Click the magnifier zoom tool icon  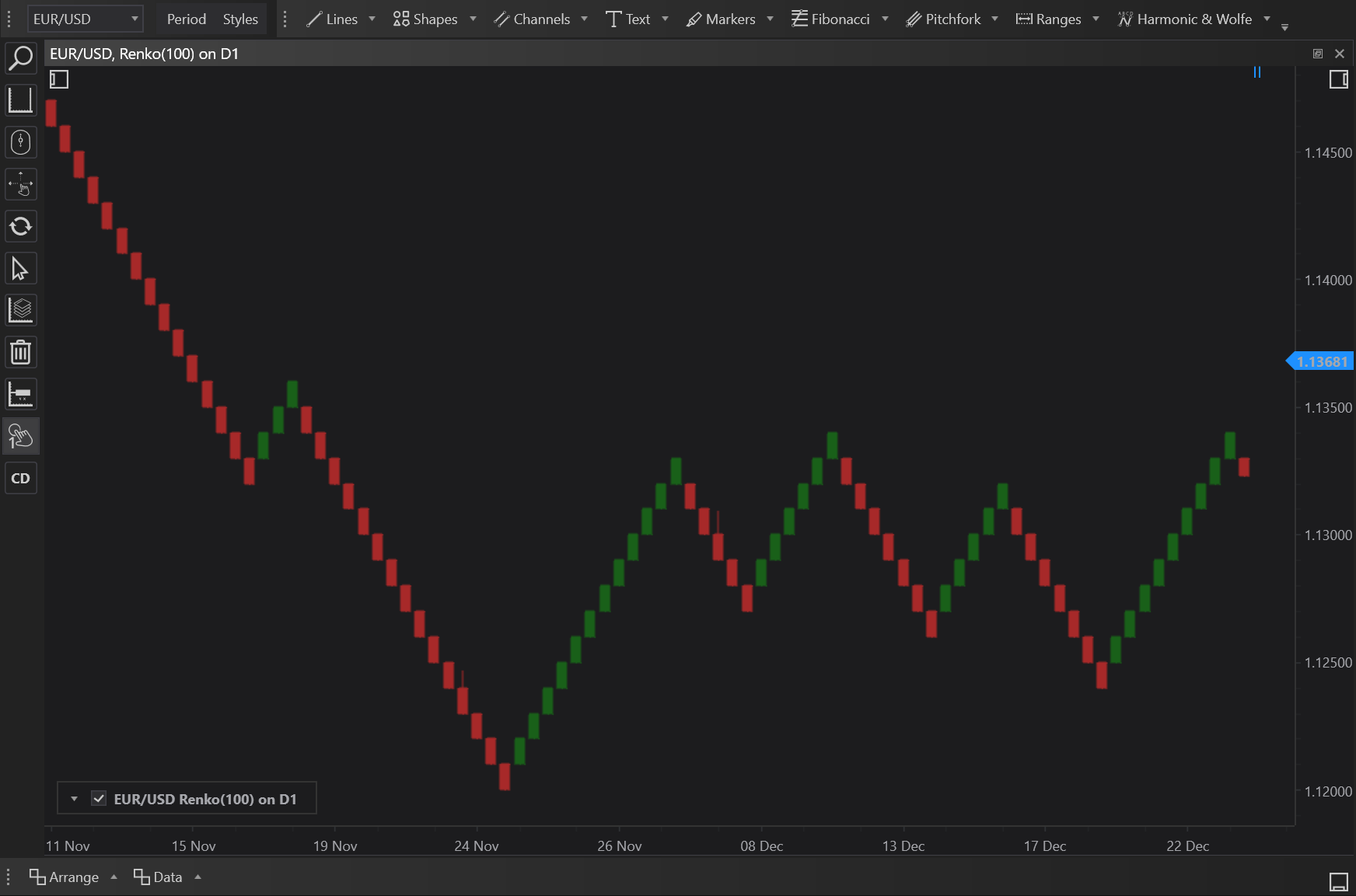point(21,58)
